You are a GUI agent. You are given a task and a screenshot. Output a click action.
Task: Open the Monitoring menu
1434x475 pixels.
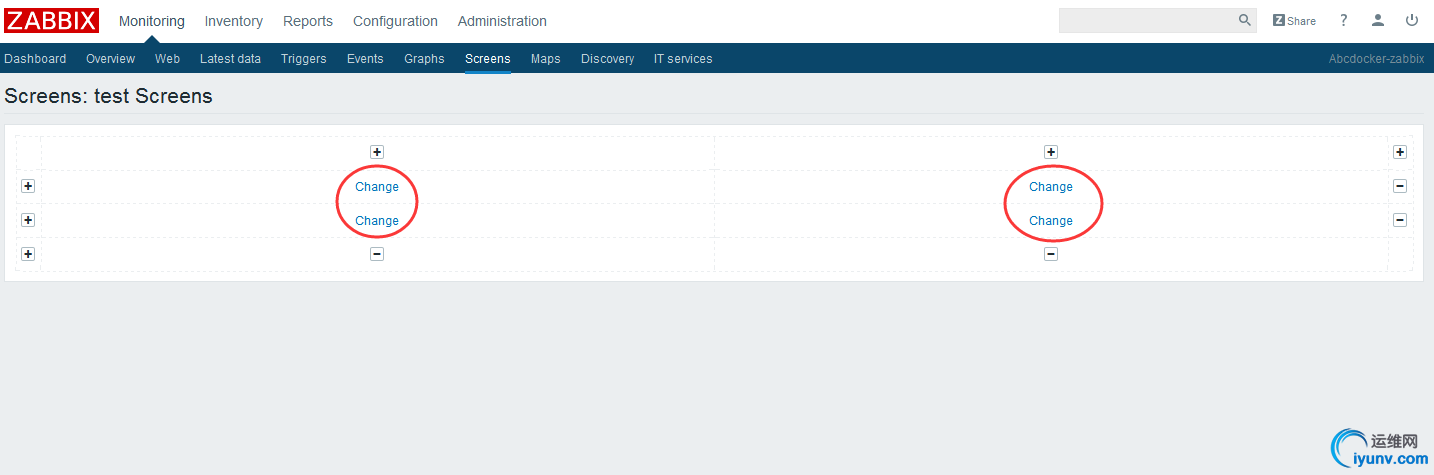(x=152, y=21)
